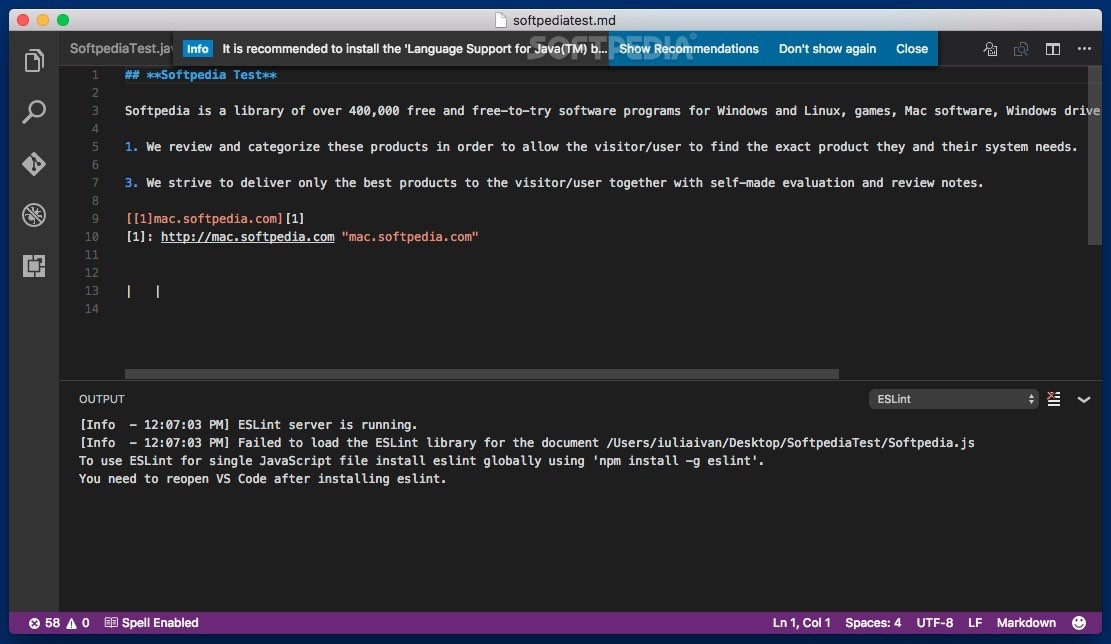Image resolution: width=1111 pixels, height=644 pixels.
Task: Click the Ln 1, Col 1 cursor position
Action: [801, 623]
